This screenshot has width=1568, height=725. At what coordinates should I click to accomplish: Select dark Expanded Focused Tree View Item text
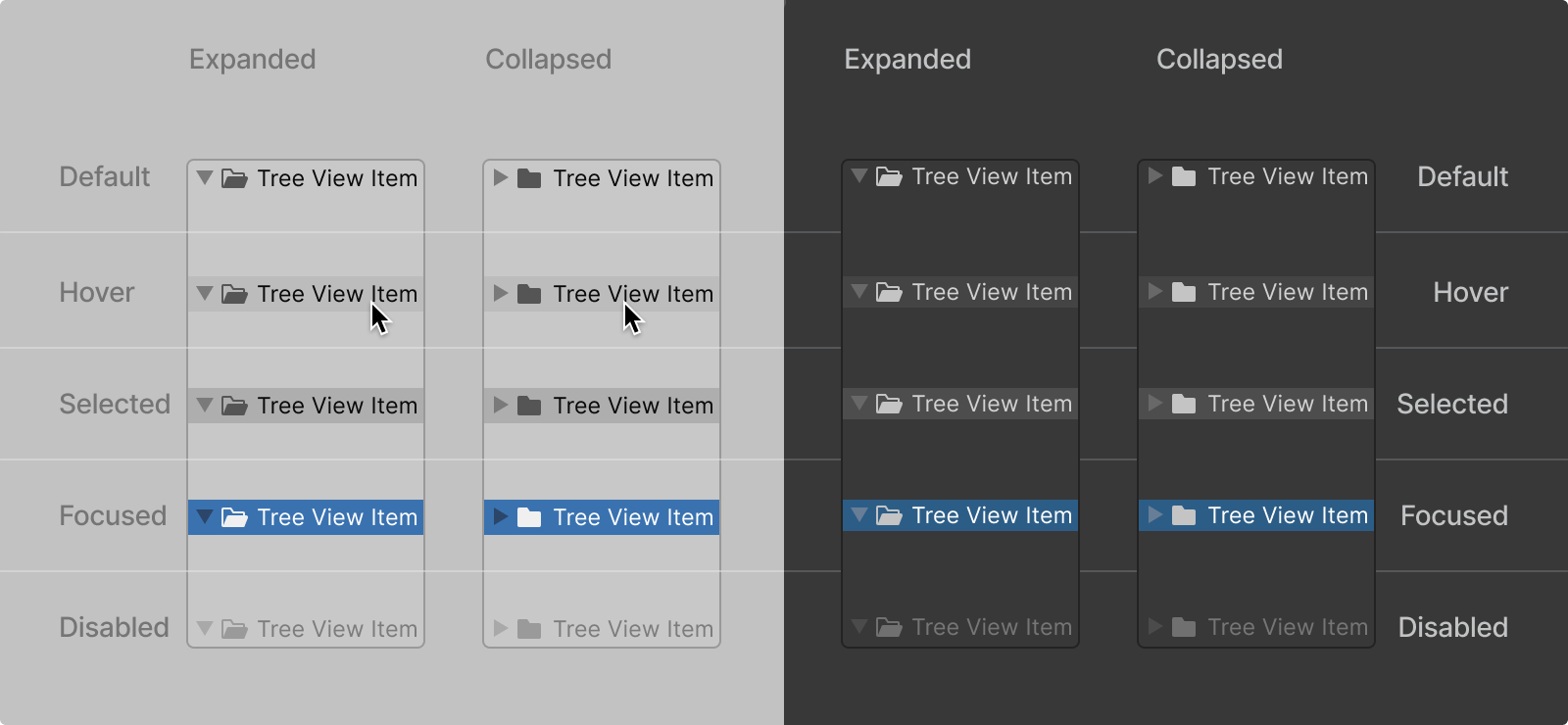992,515
